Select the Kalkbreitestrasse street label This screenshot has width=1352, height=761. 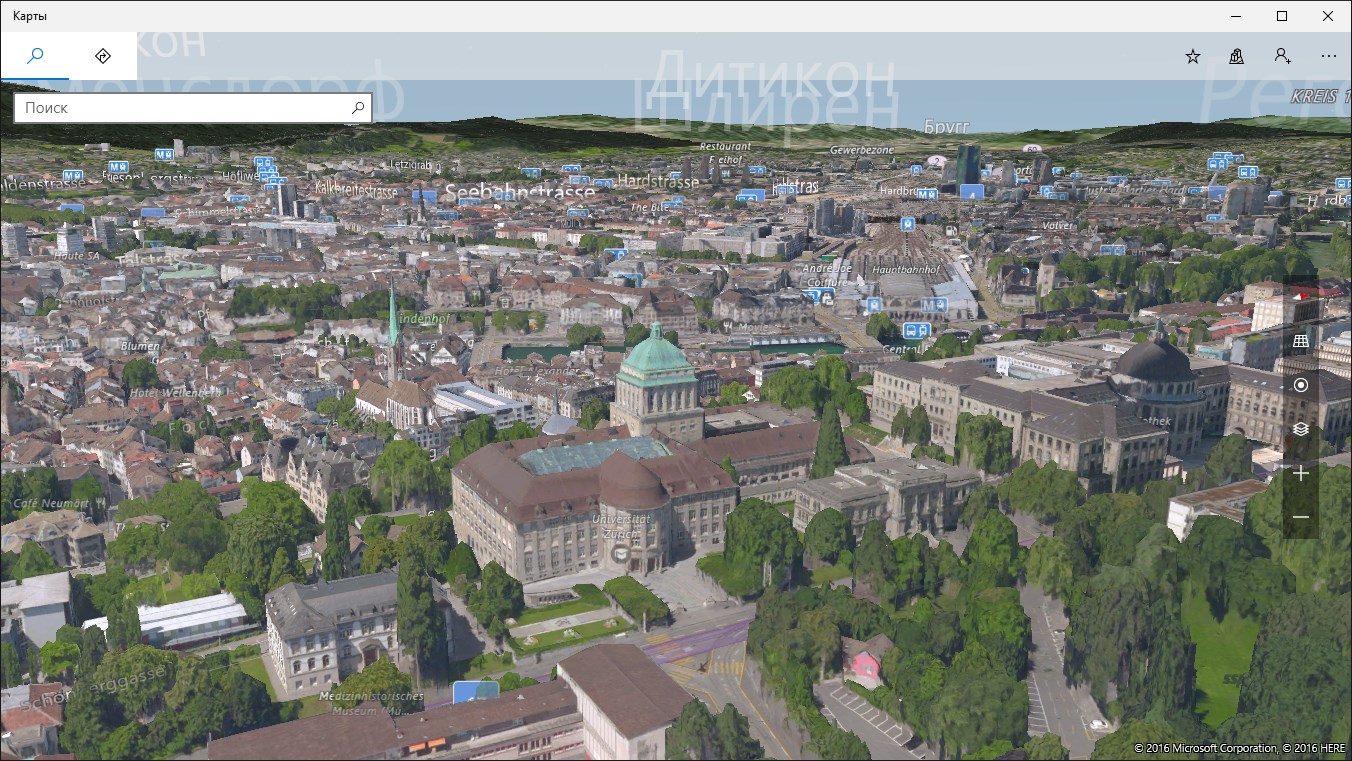click(356, 188)
